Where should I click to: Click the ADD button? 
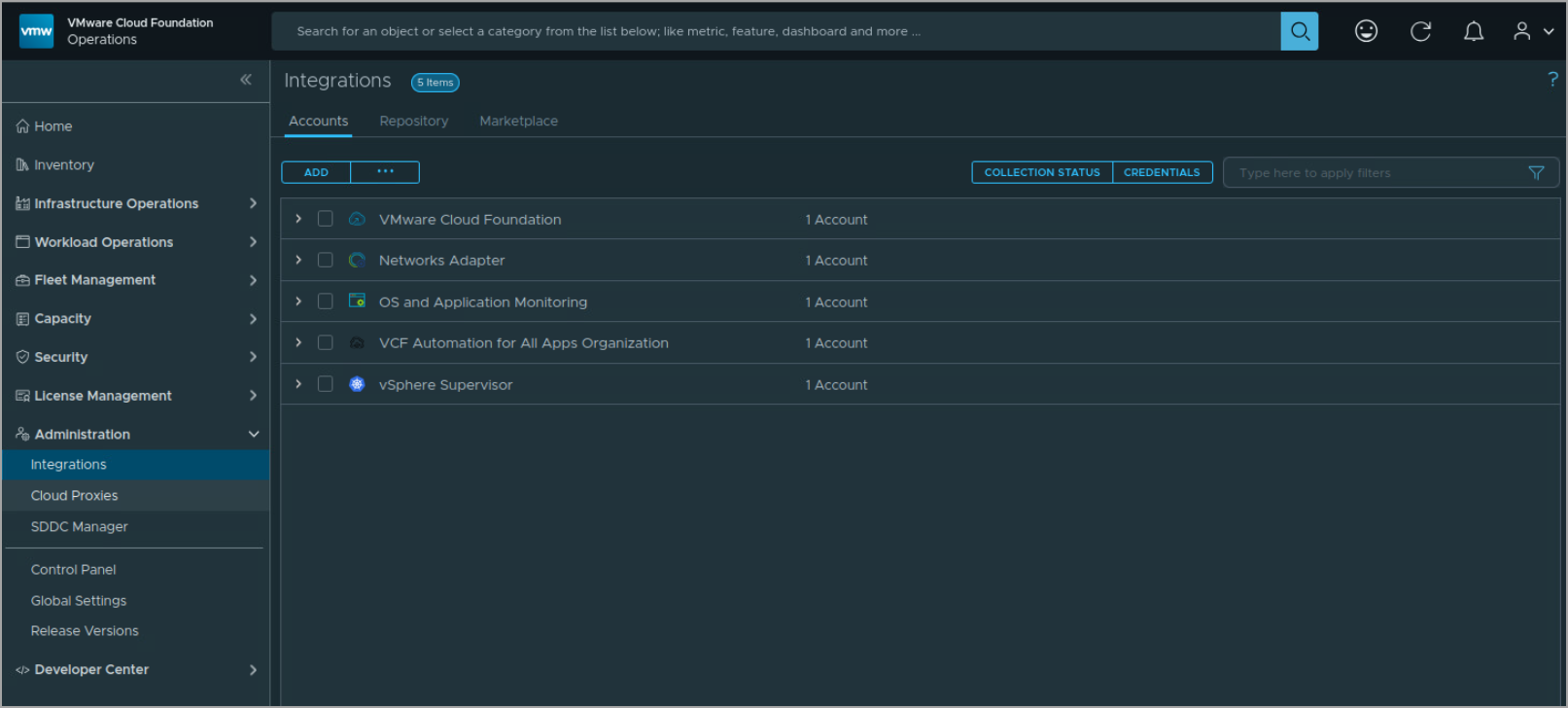tap(316, 172)
